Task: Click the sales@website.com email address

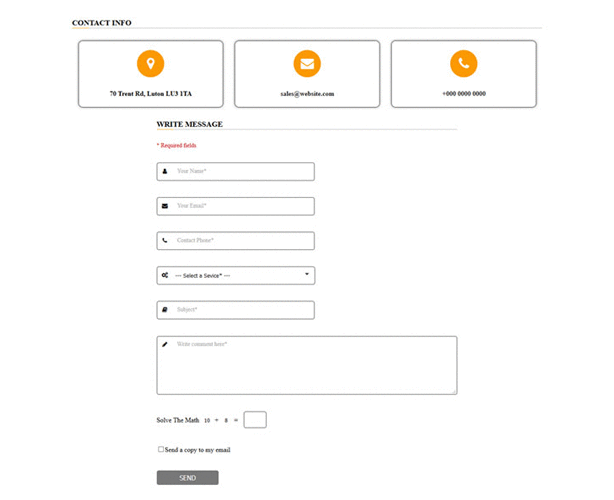Action: click(307, 94)
